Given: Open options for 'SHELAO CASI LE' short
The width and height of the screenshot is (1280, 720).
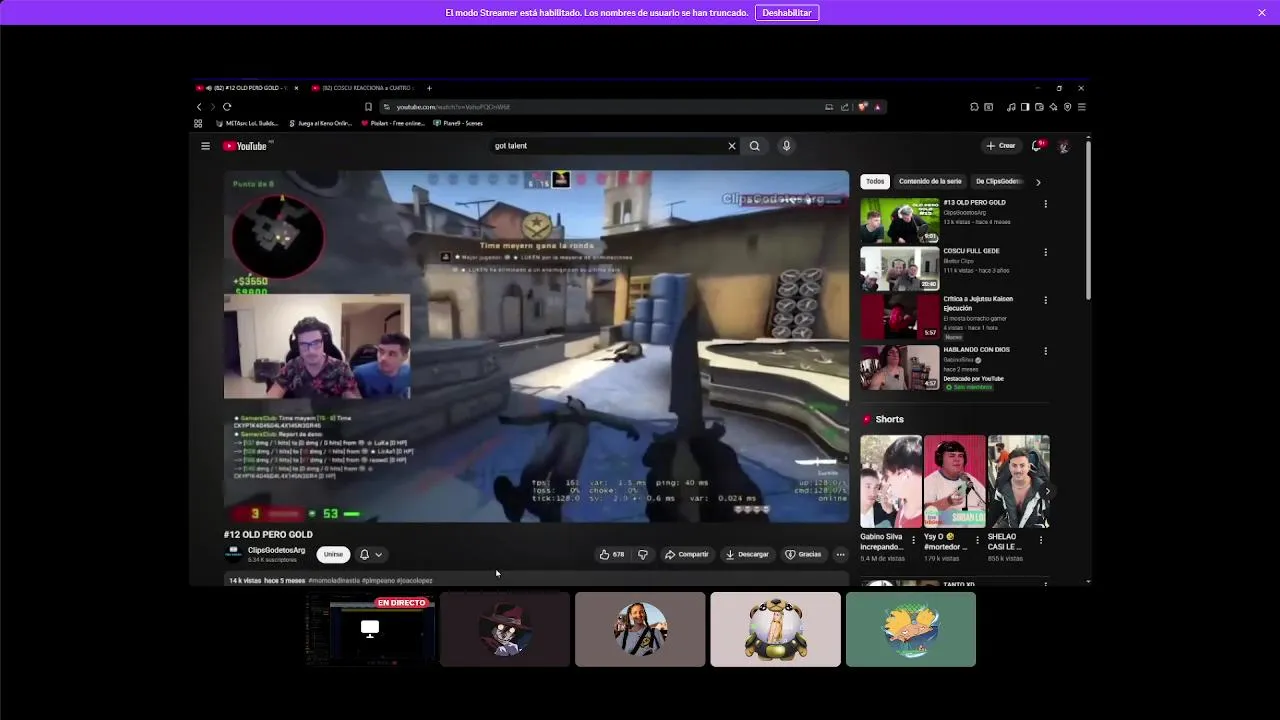Looking at the screenshot, I should click(1041, 540).
